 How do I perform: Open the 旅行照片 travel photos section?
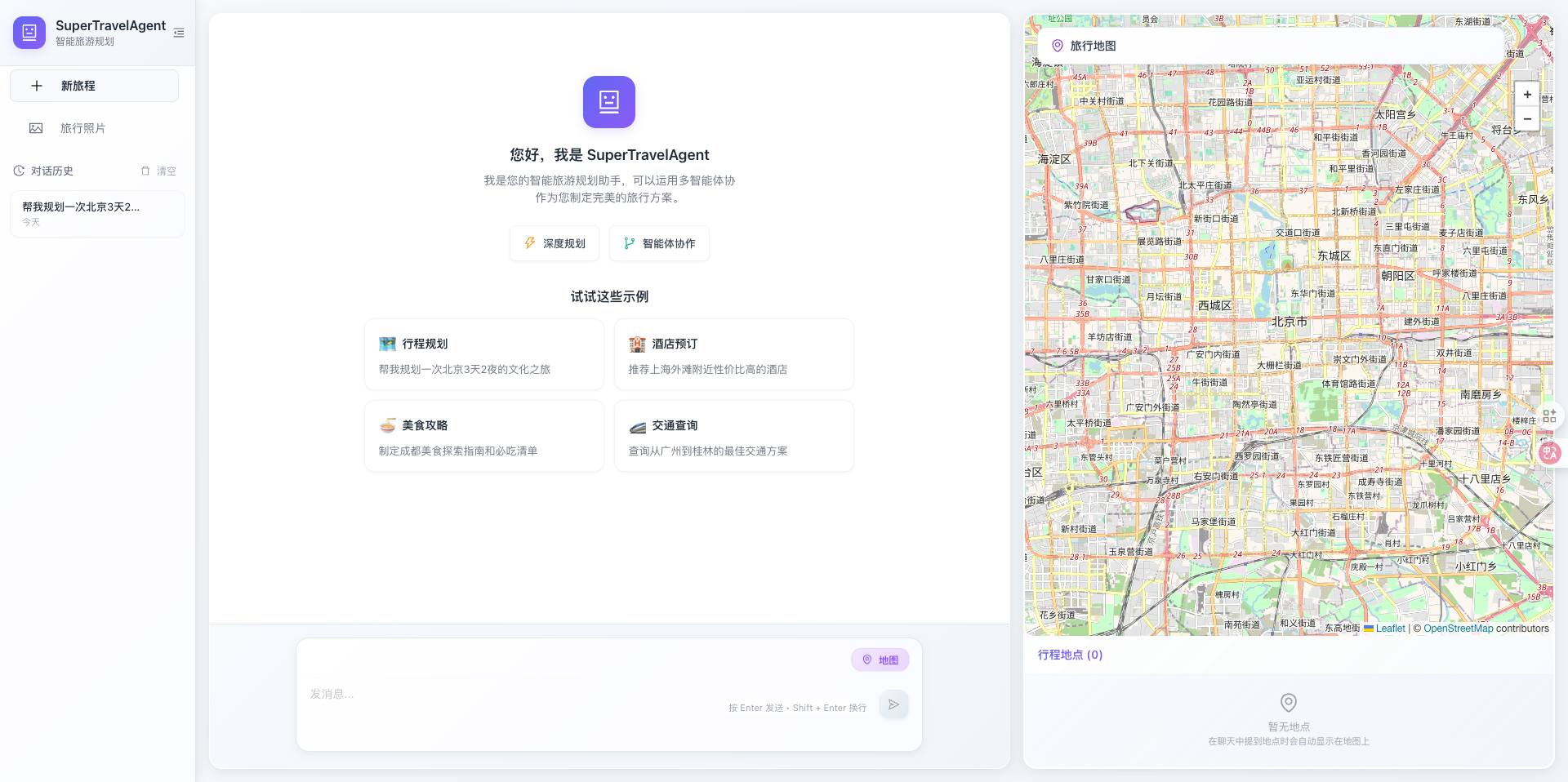[94, 128]
